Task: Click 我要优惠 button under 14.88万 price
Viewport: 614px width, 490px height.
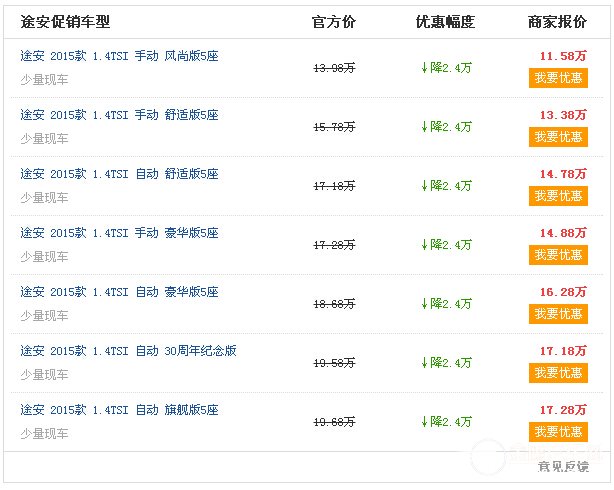Action: pyautogui.click(x=558, y=255)
